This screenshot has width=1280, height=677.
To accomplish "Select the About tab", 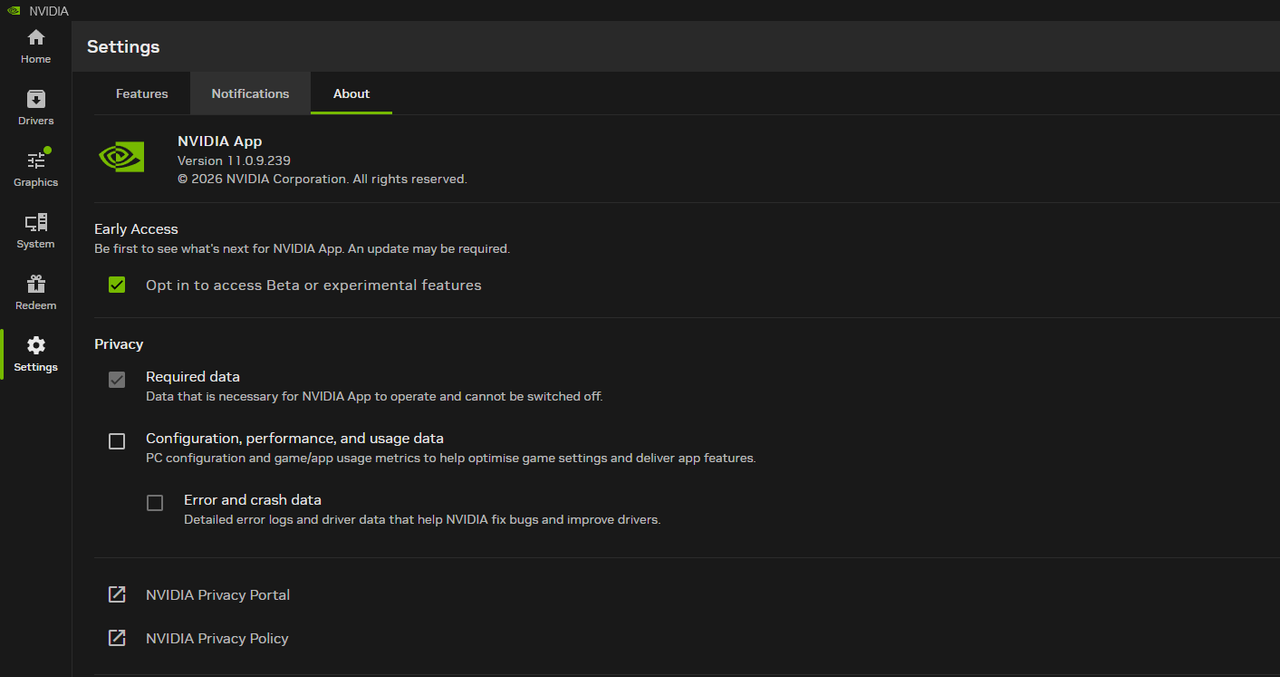I will [351, 93].
